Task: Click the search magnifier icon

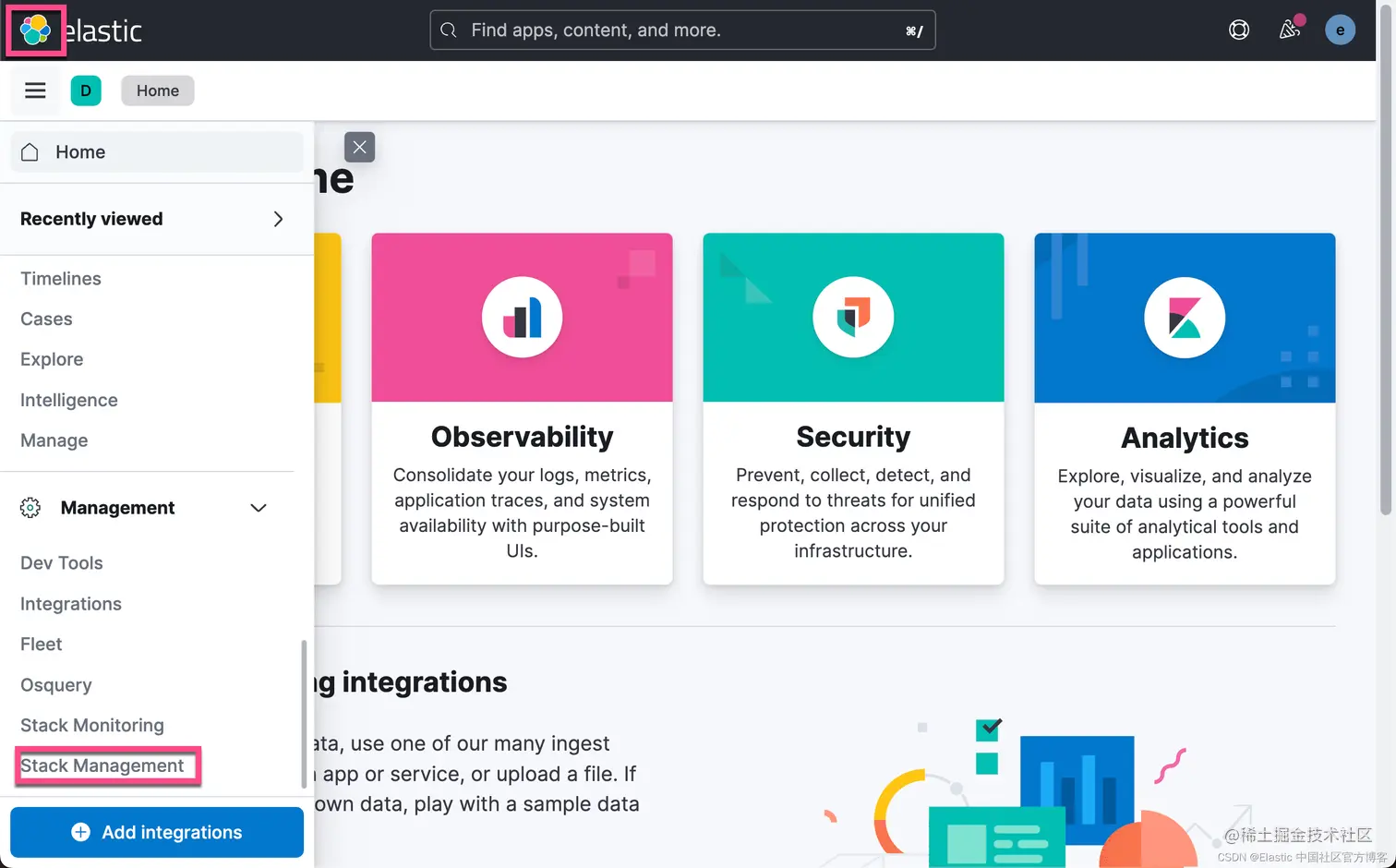Action: click(449, 30)
